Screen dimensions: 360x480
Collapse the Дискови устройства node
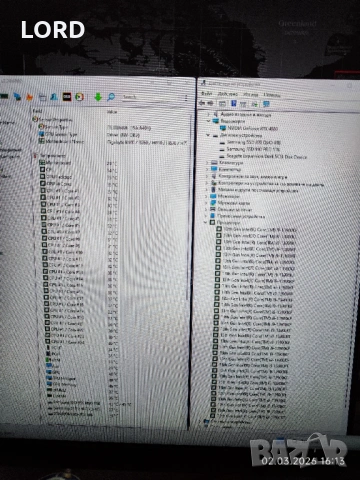click(208, 135)
